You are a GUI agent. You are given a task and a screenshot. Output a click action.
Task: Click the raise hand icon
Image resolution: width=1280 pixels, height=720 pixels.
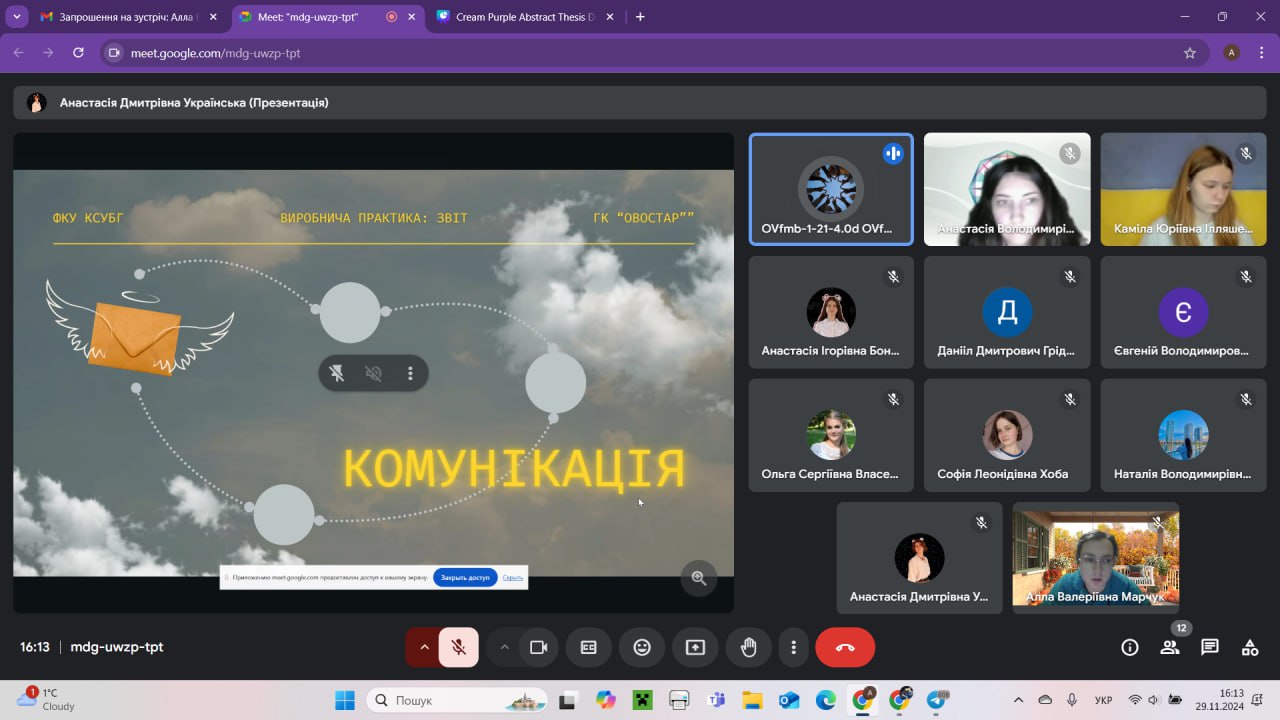748,647
